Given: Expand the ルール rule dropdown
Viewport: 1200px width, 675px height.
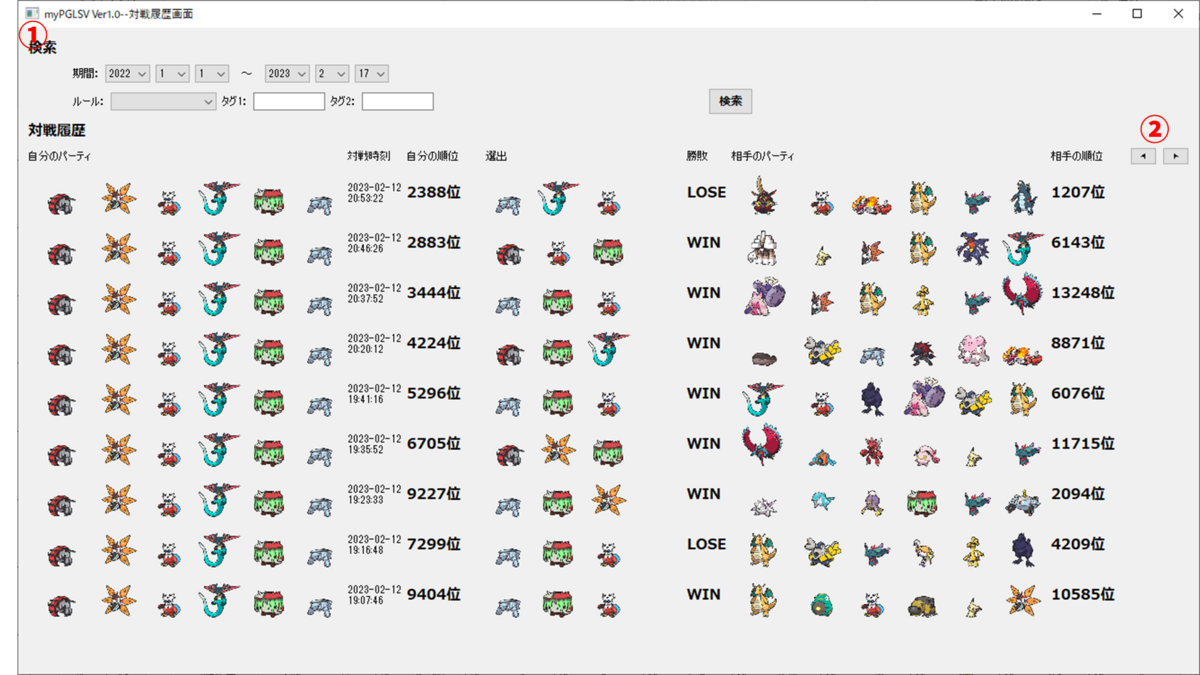Looking at the screenshot, I should pos(163,102).
